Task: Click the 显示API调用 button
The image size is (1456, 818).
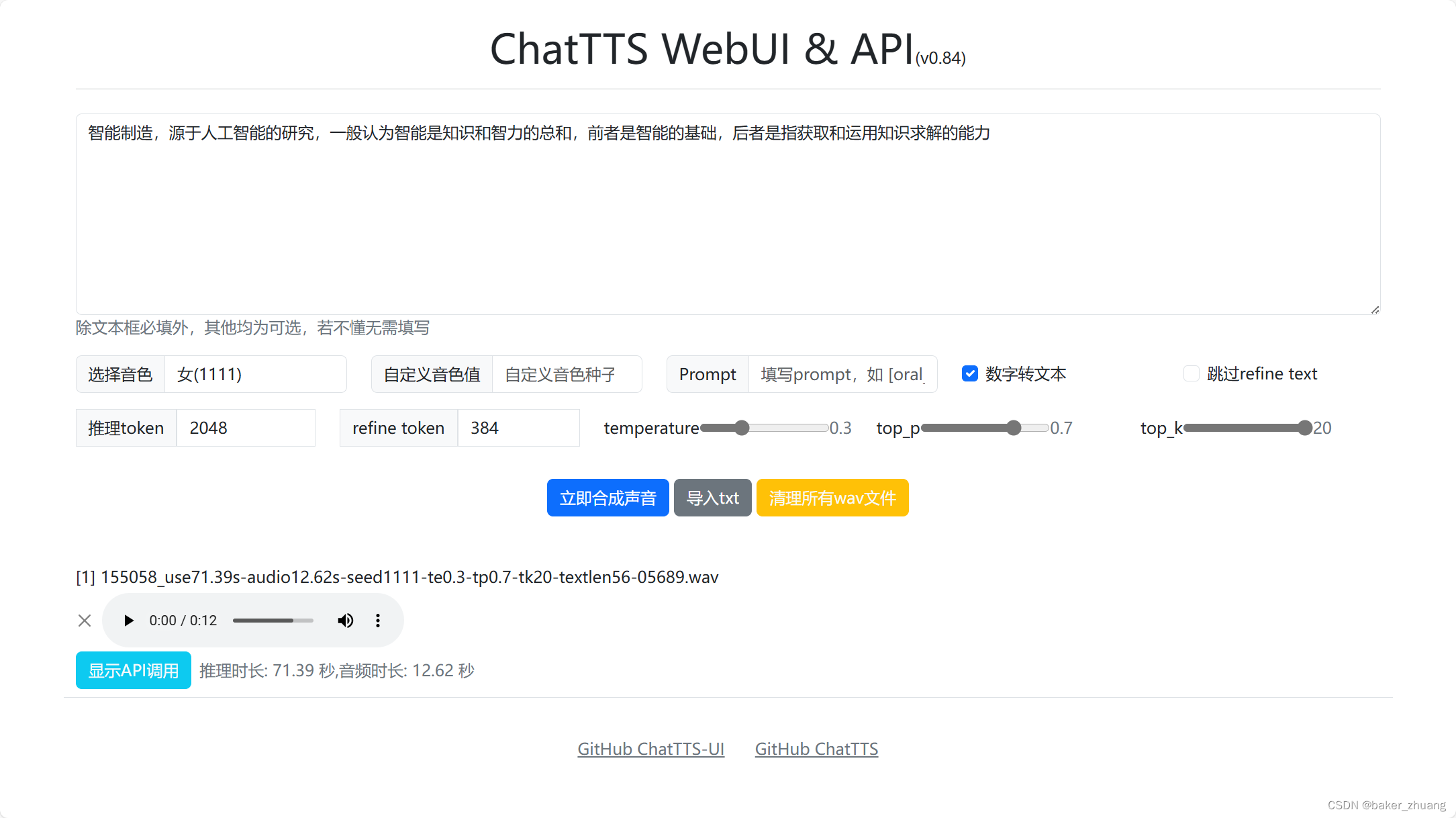Action: (x=133, y=670)
